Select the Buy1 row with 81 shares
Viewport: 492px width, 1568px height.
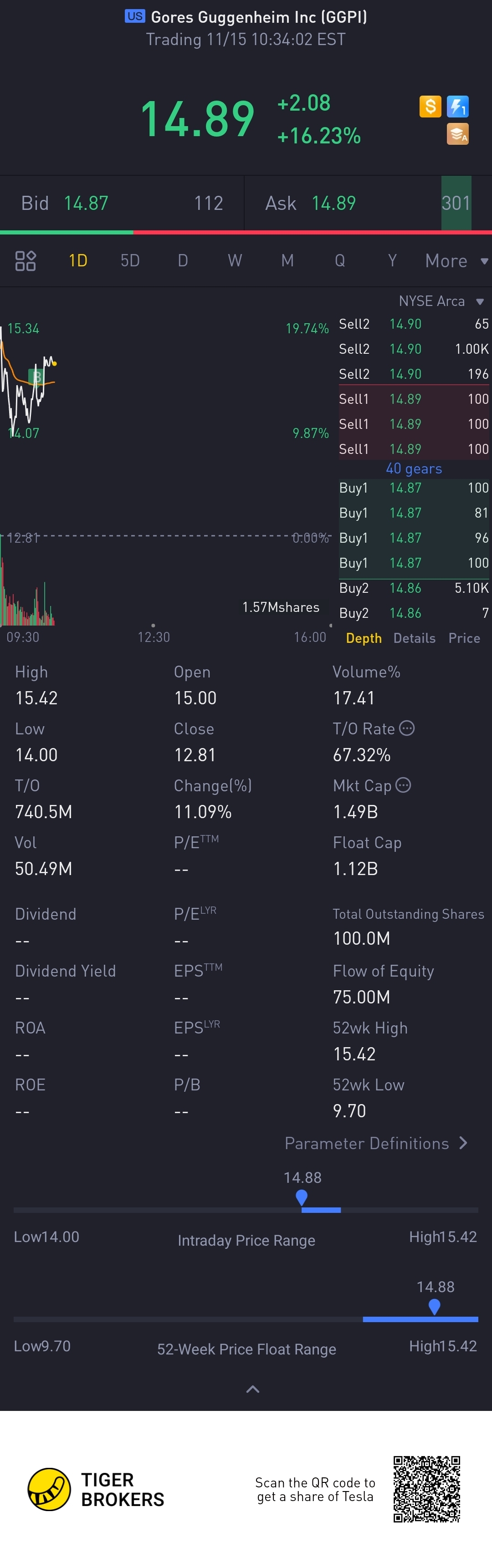[414, 513]
